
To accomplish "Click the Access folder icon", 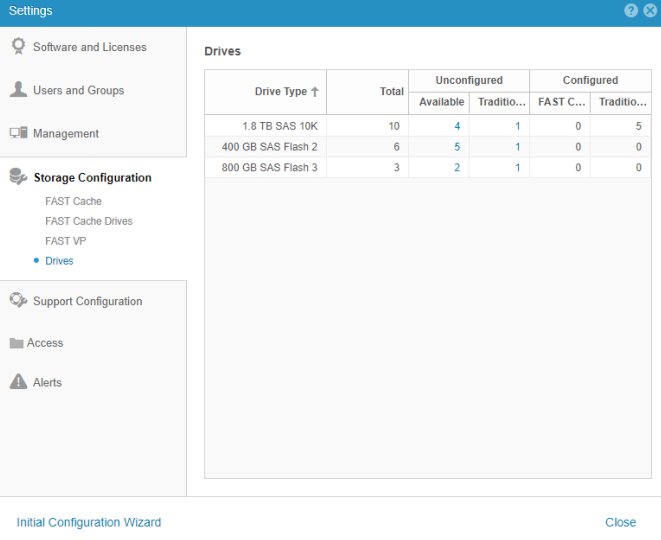I will [x=16, y=343].
